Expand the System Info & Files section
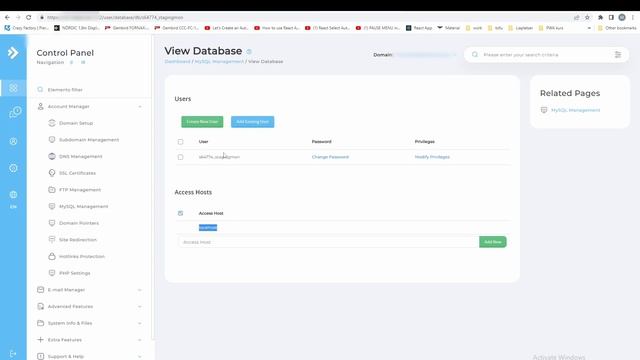The image size is (640, 360). click(140, 323)
